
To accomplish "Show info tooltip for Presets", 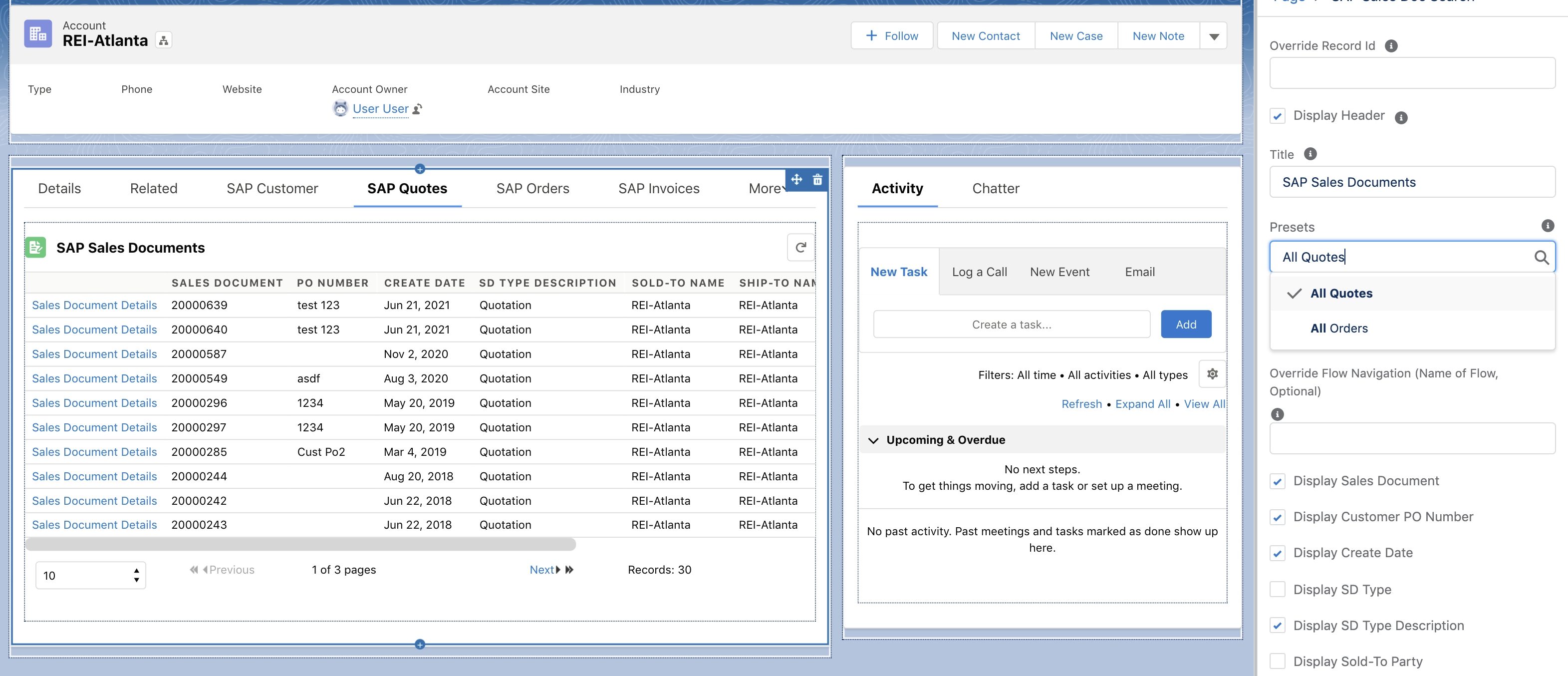I will 1548,226.
